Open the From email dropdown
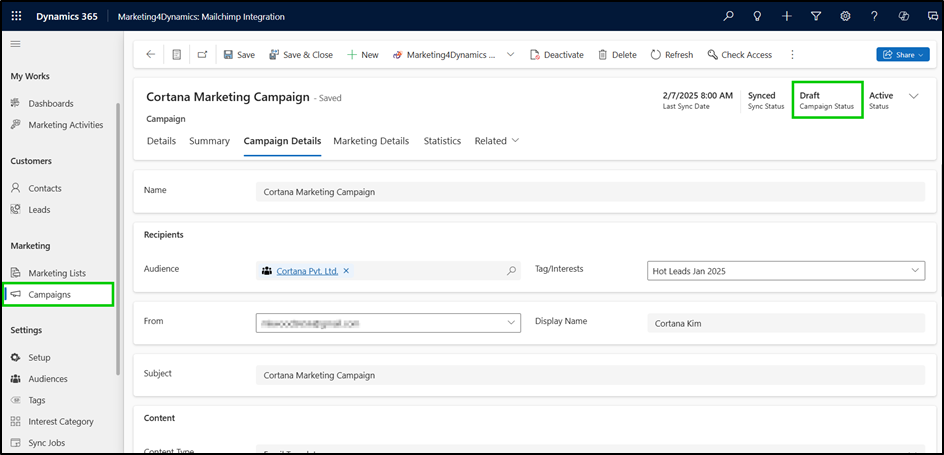Viewport: 944px width, 455px height. pos(388,323)
